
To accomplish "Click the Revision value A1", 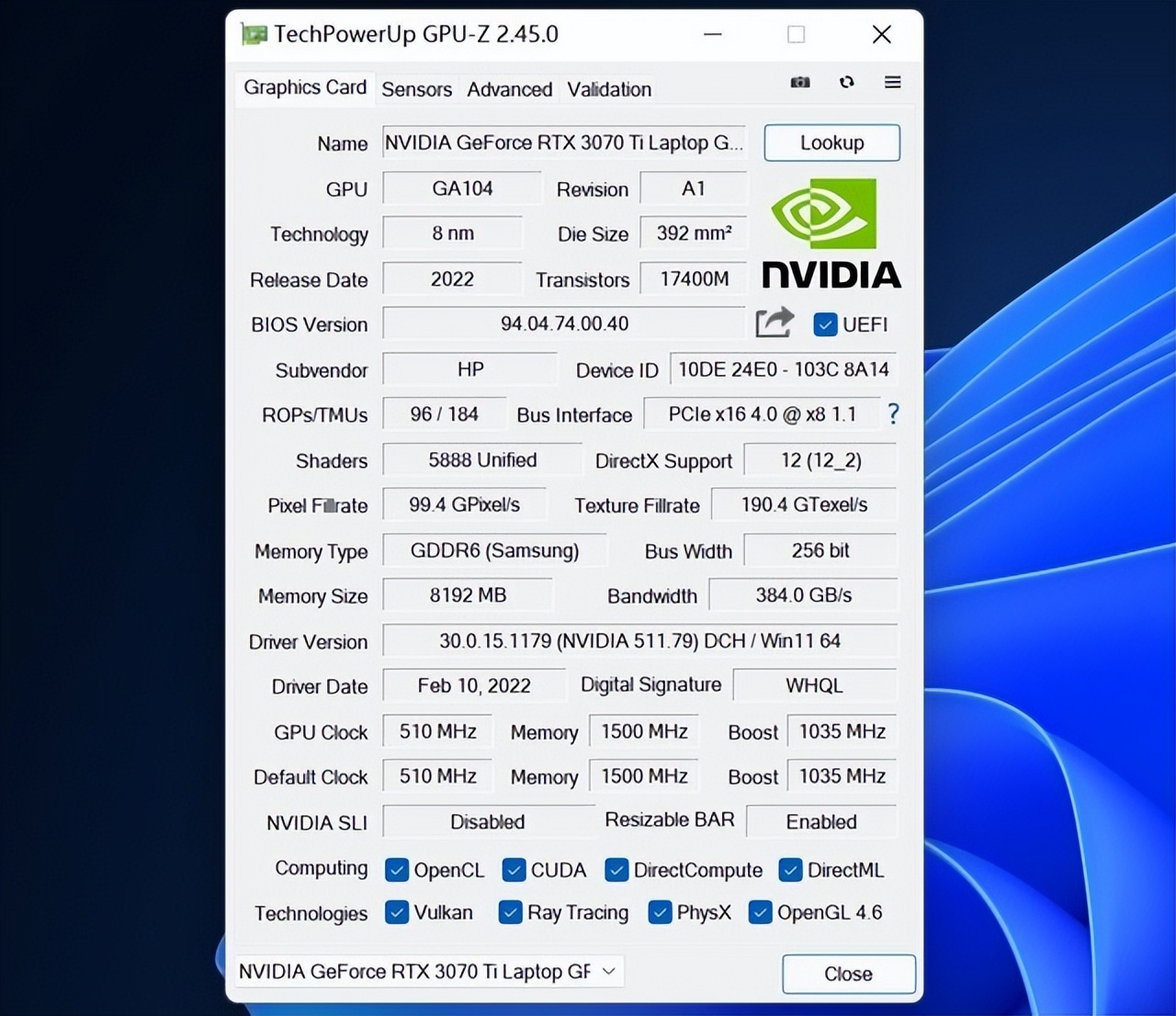I will pos(694,188).
